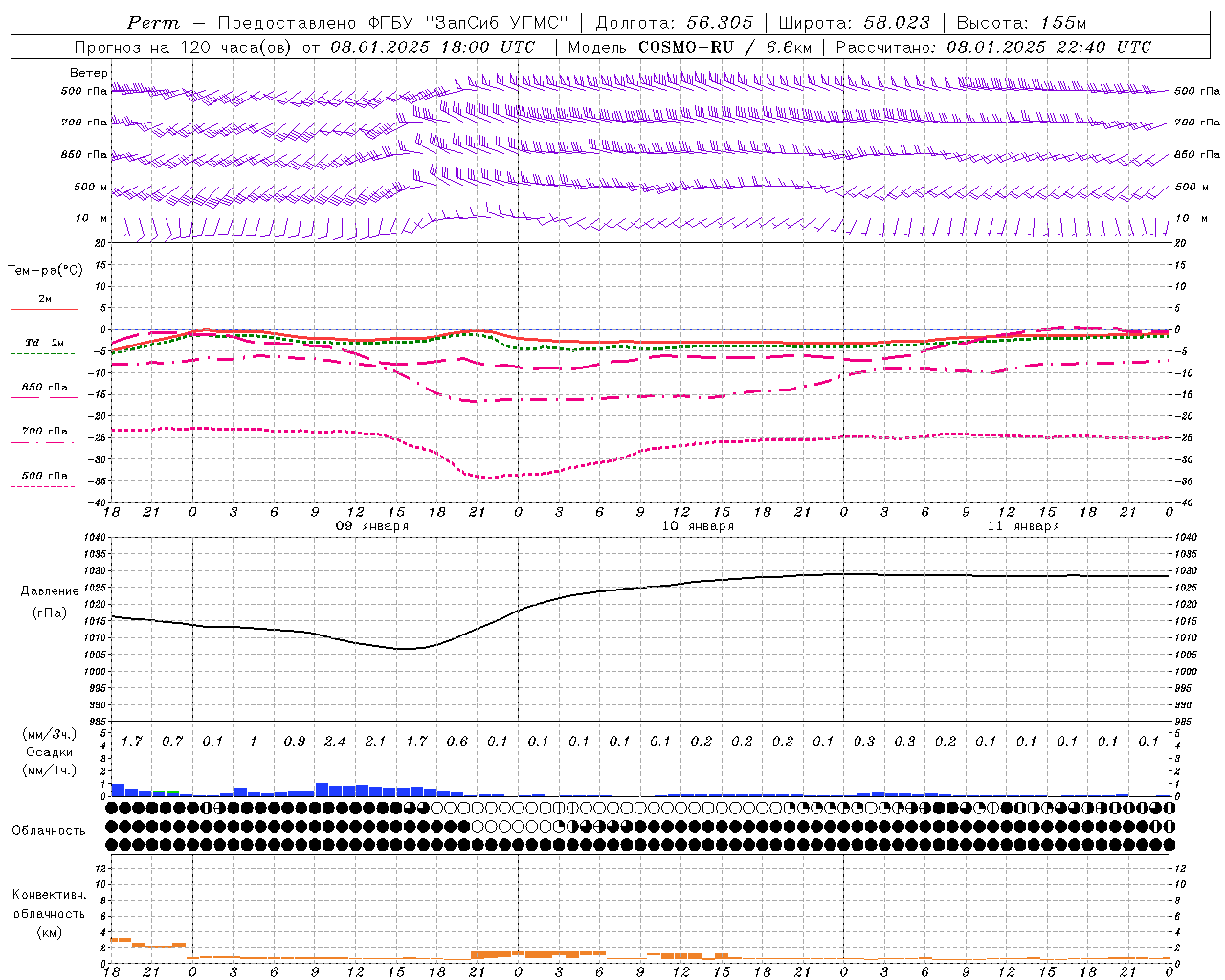Screen dimensions: 1225x980
Task: Click 'Прогноз на 120 часа(ов)' forecast text
Action: [x=184, y=47]
